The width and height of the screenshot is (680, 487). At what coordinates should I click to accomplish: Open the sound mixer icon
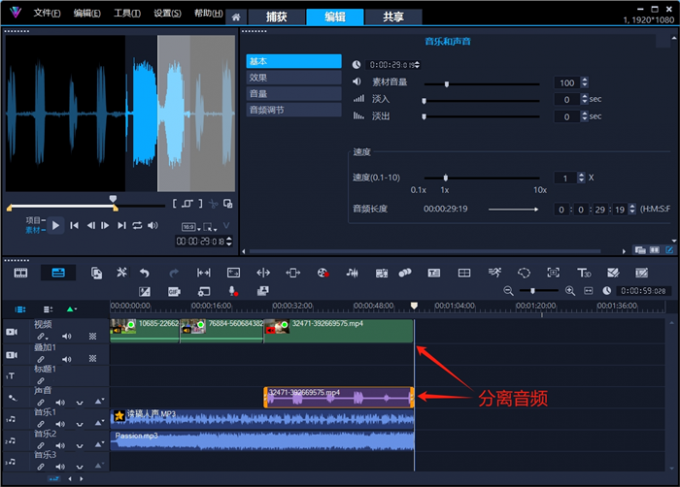[352, 273]
